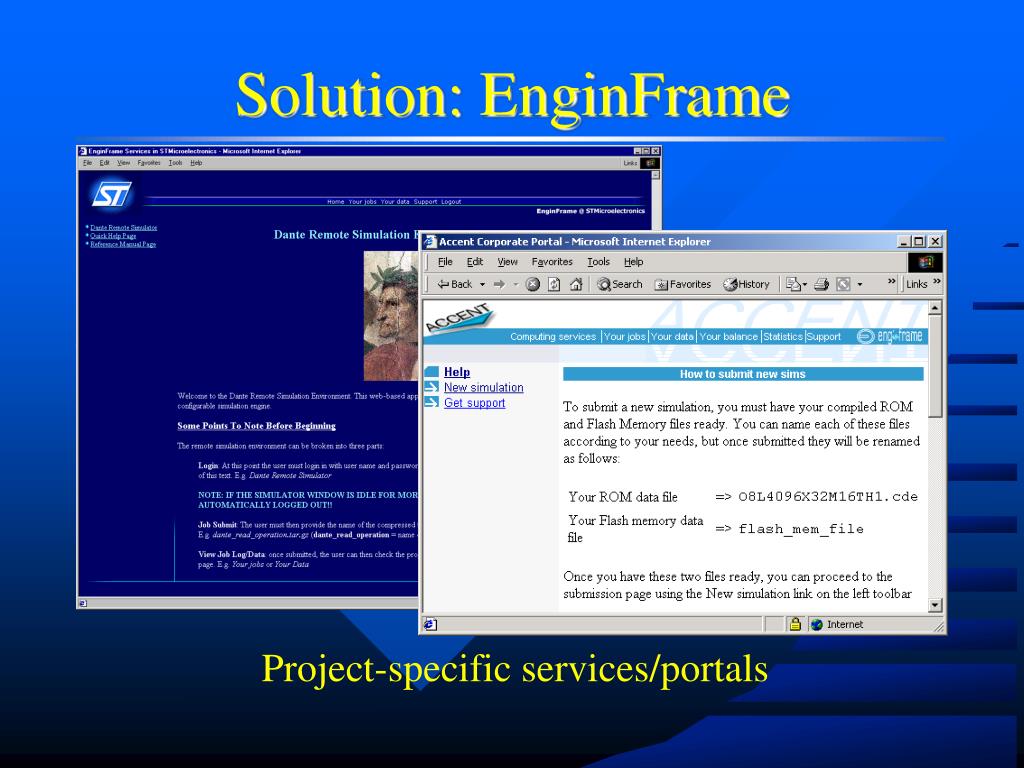The width and height of the screenshot is (1024, 768).
Task: Open Your jobs in Accent nav bar
Action: click(624, 336)
